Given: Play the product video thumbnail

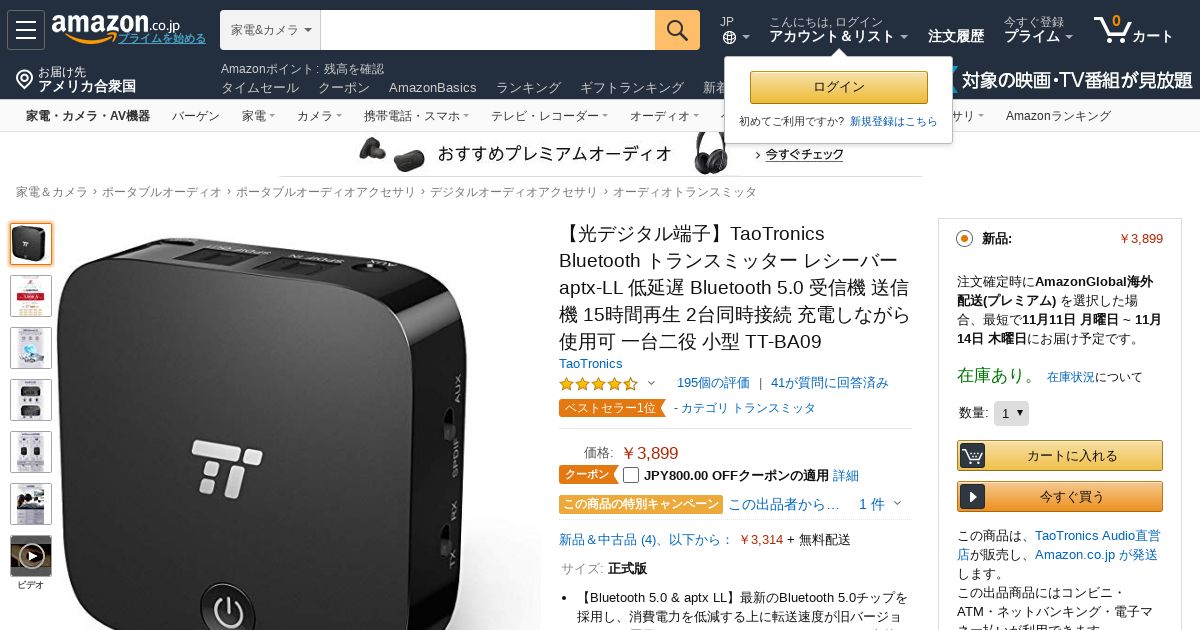Looking at the screenshot, I should coord(31,555).
